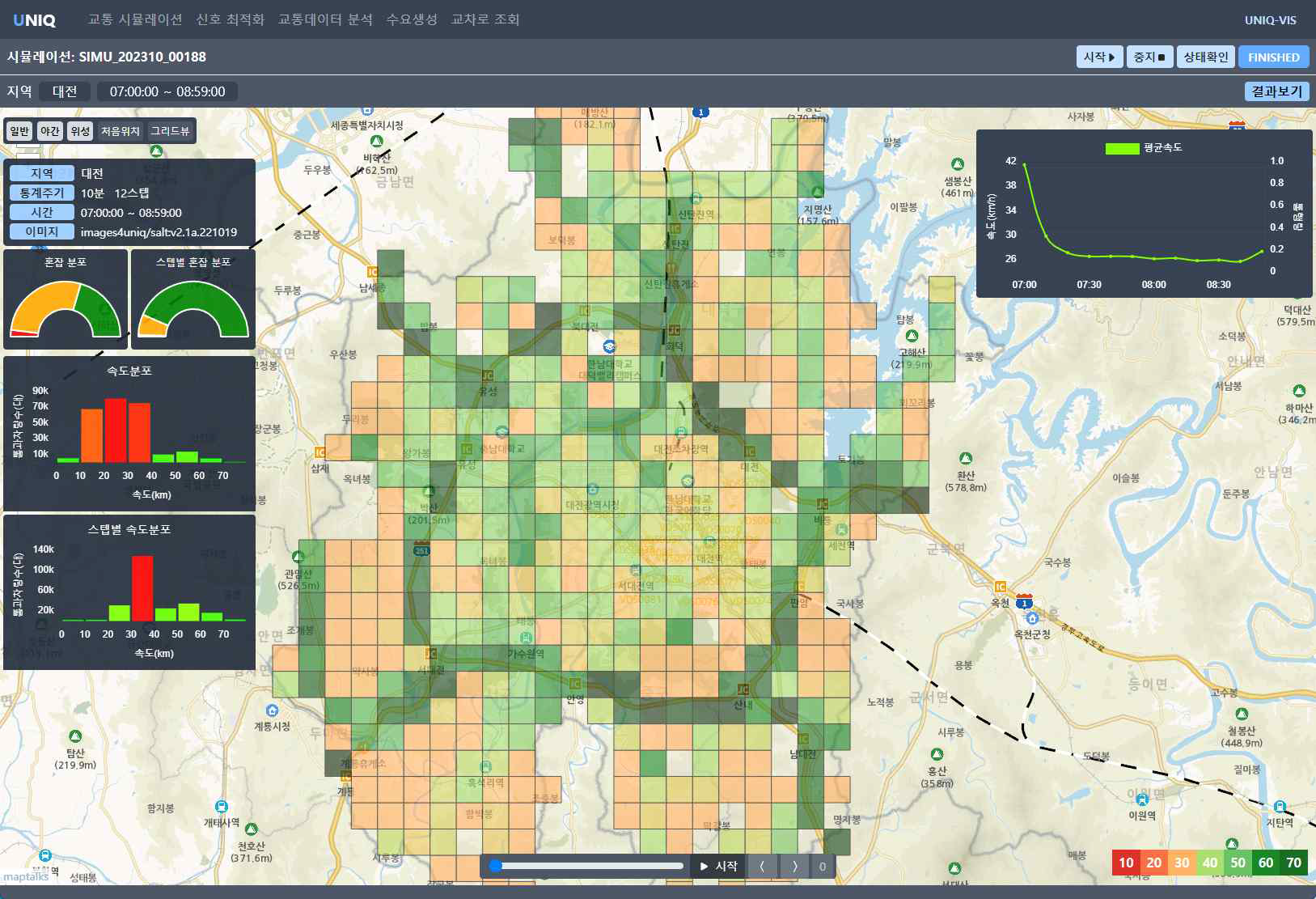This screenshot has height=899, width=1316.
Task: Click the 30 speed legend swatch
Action: pos(1182,863)
